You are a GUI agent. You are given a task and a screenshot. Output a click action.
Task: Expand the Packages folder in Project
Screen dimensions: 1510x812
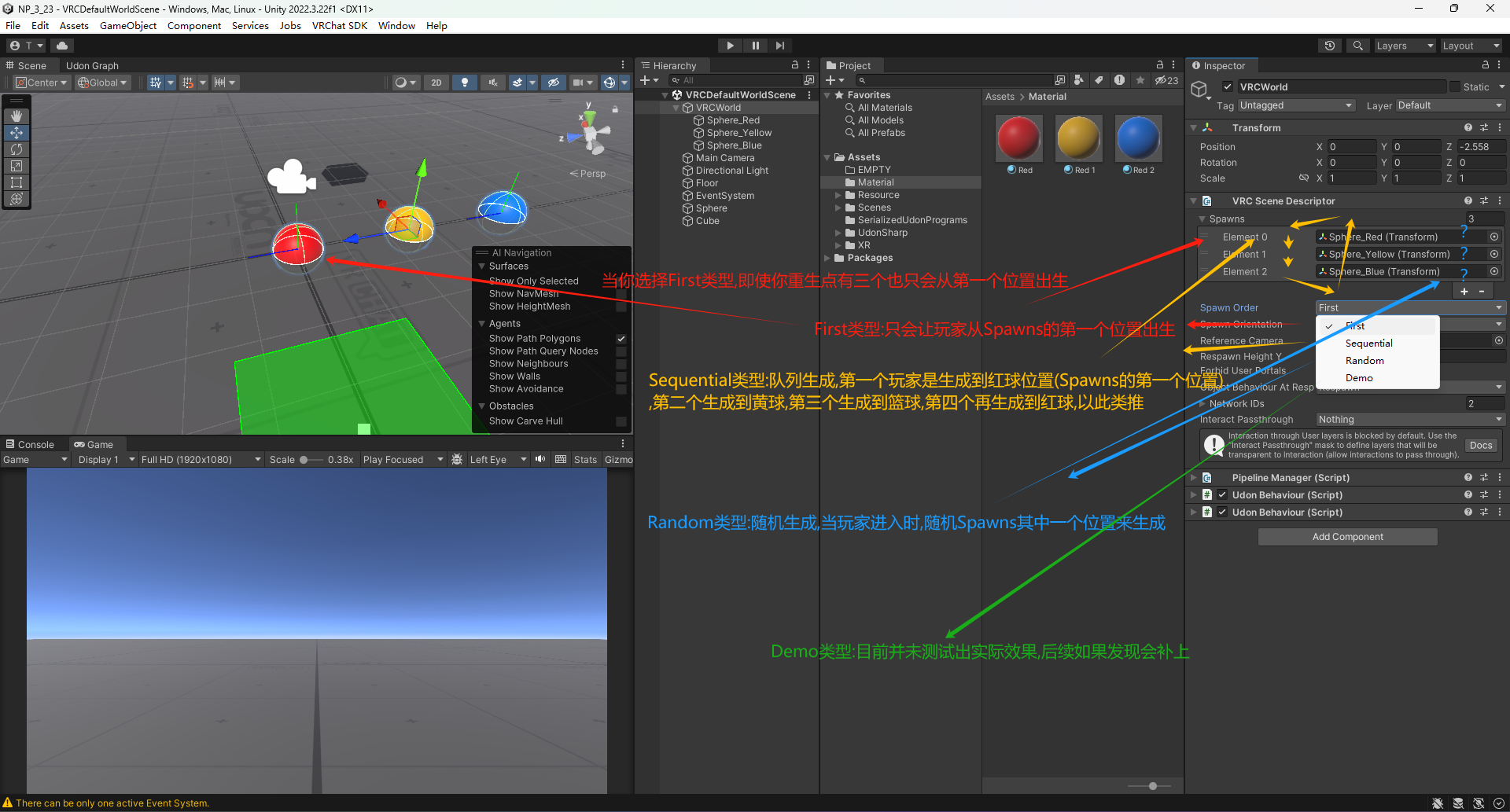pos(827,258)
